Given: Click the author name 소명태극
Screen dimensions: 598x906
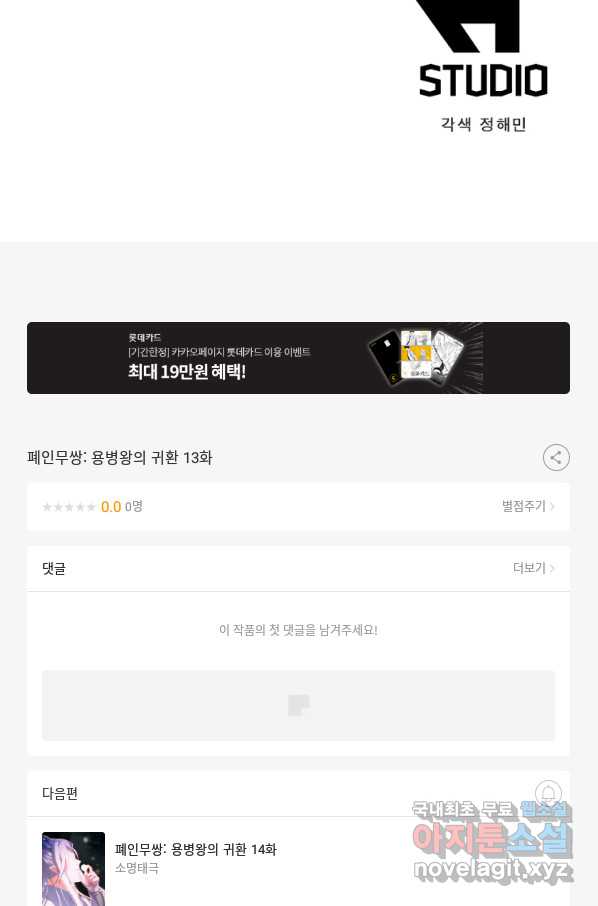Looking at the screenshot, I should coord(137,868).
